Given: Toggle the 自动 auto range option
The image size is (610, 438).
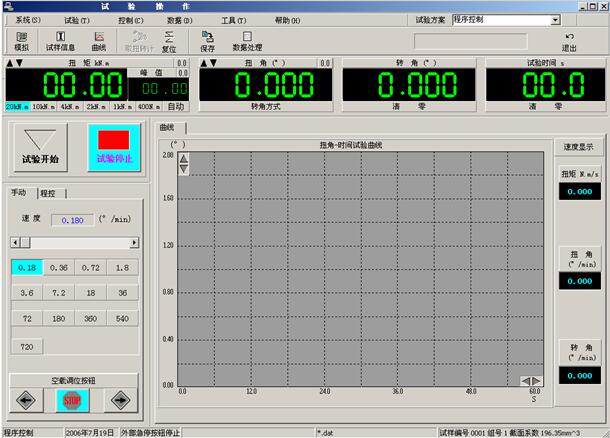Looking at the screenshot, I should click(175, 106).
